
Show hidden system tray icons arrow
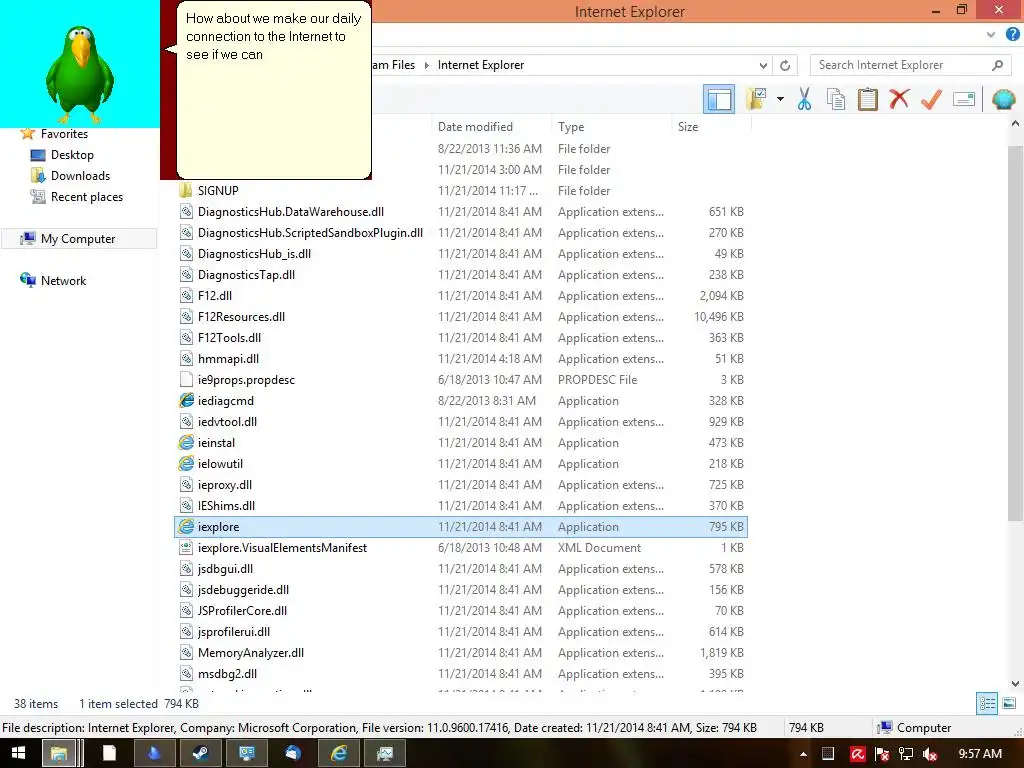click(x=803, y=754)
